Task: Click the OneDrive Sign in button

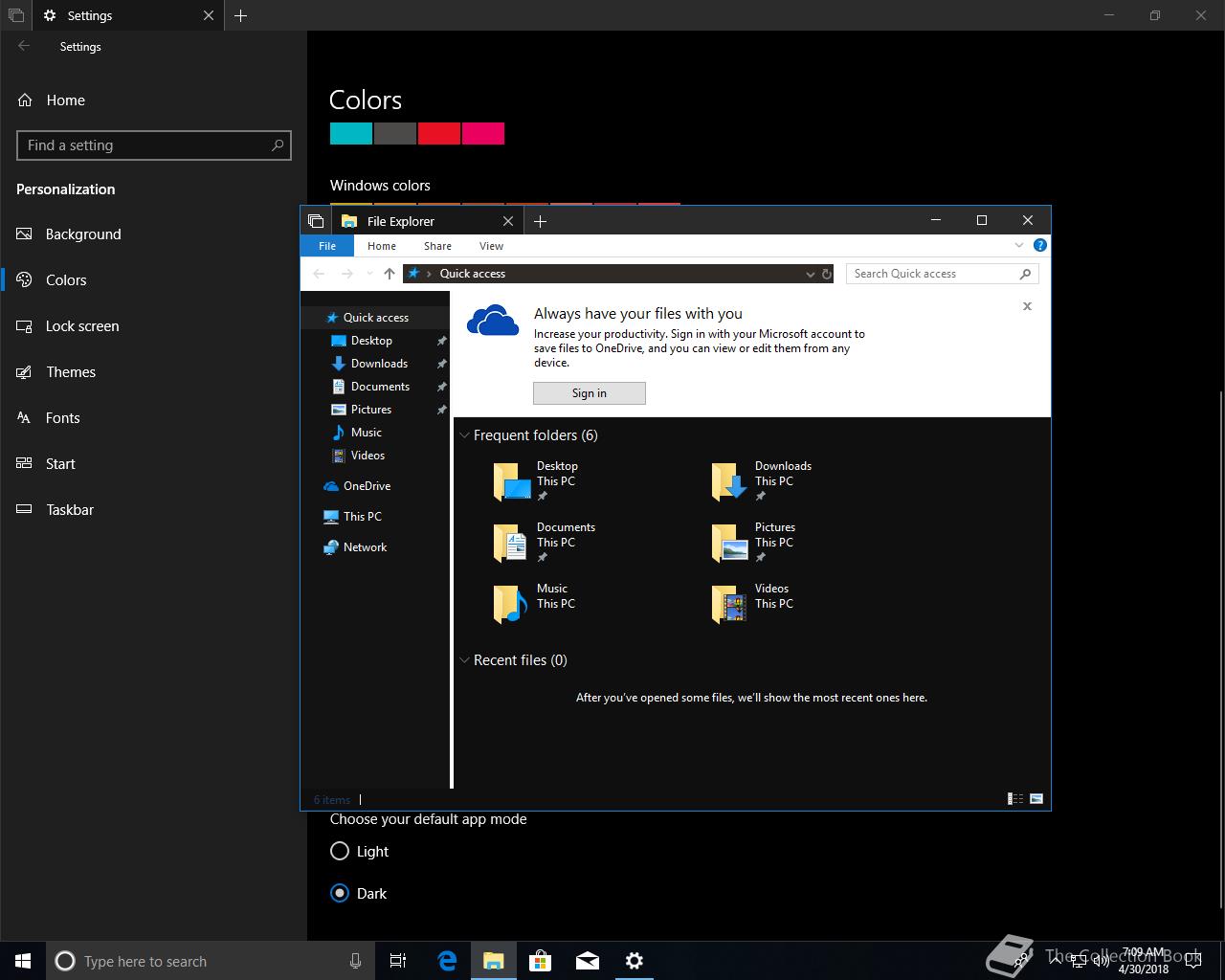Action: click(590, 393)
